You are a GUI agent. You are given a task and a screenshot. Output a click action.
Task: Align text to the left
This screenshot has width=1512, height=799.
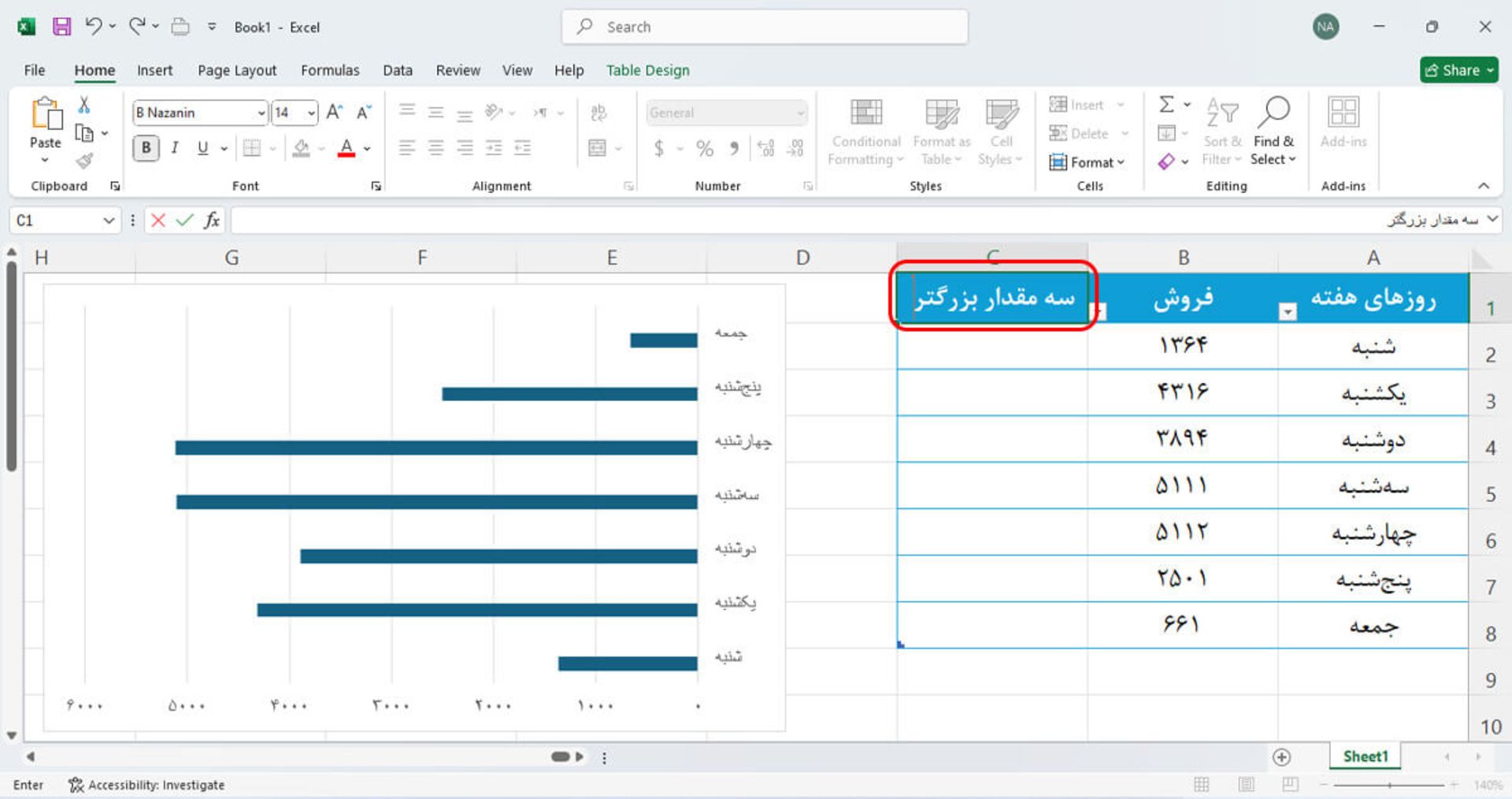pos(406,147)
